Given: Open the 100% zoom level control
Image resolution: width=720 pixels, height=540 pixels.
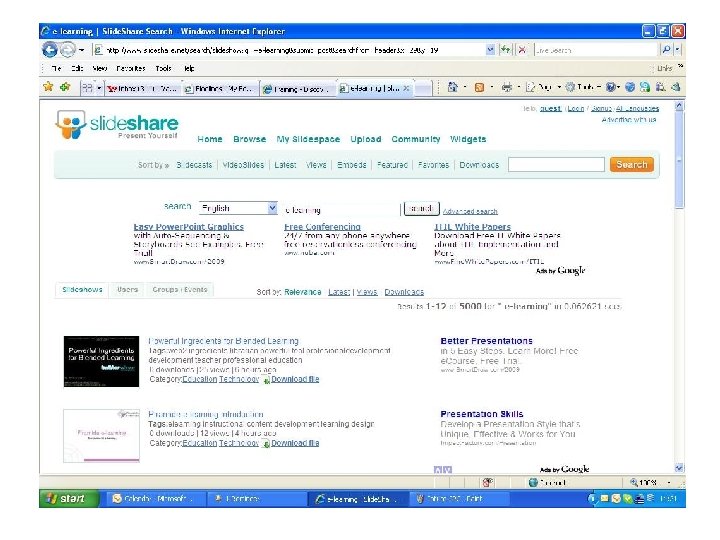Looking at the screenshot, I should point(651,483).
